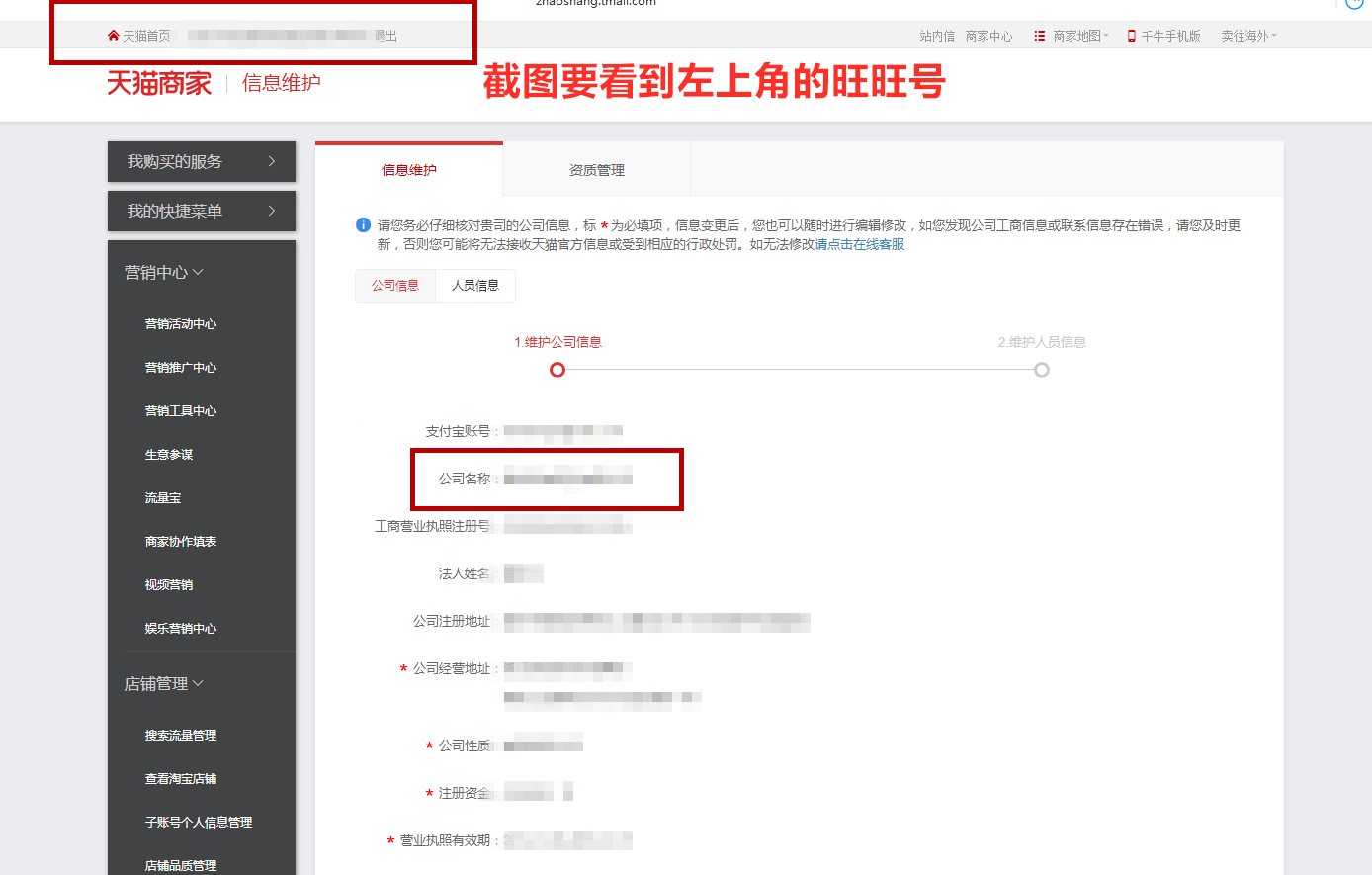Select the 人员信息 sub-tab
Screen dimensions: 1372x875
click(x=475, y=286)
